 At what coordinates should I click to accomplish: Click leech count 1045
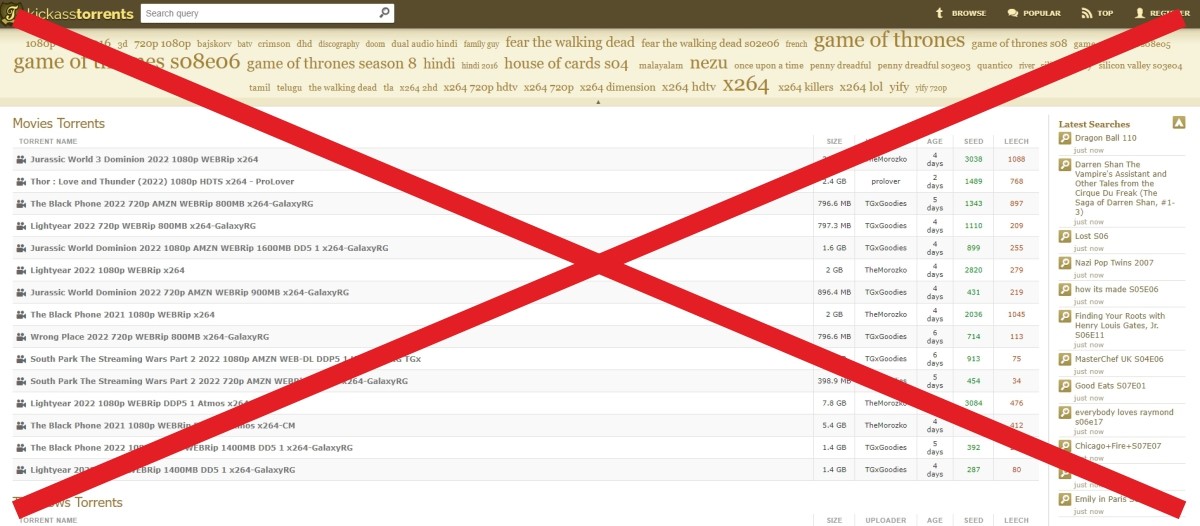pyautogui.click(x=1017, y=314)
